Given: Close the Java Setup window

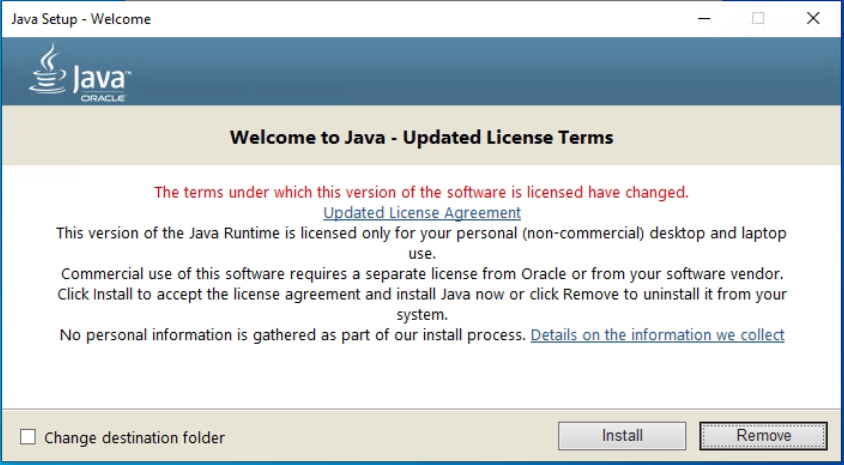Looking at the screenshot, I should tap(813, 18).
